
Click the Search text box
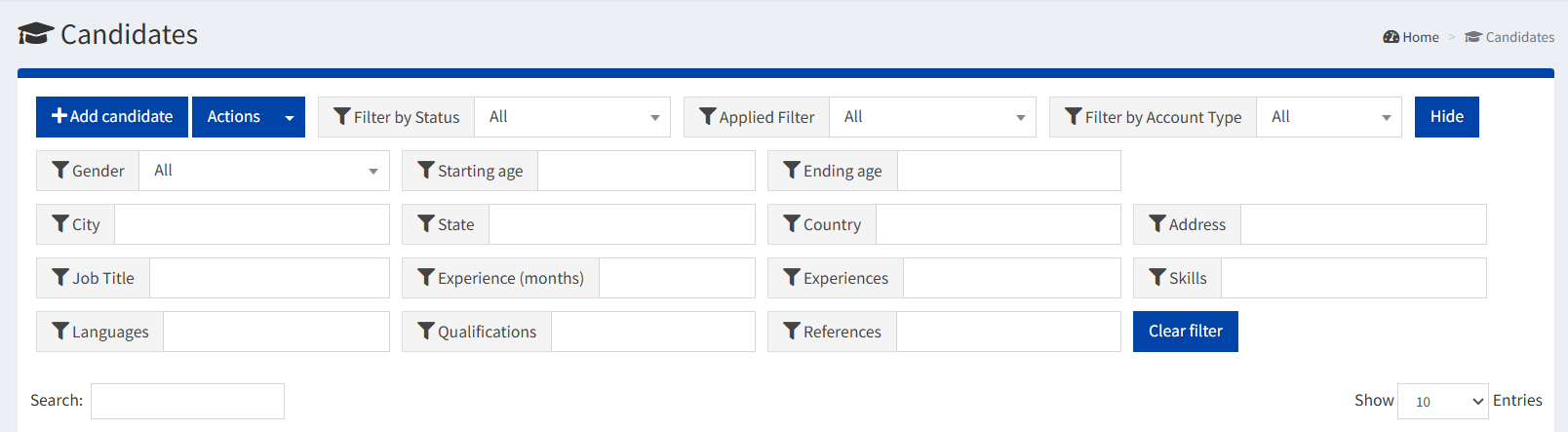click(187, 401)
